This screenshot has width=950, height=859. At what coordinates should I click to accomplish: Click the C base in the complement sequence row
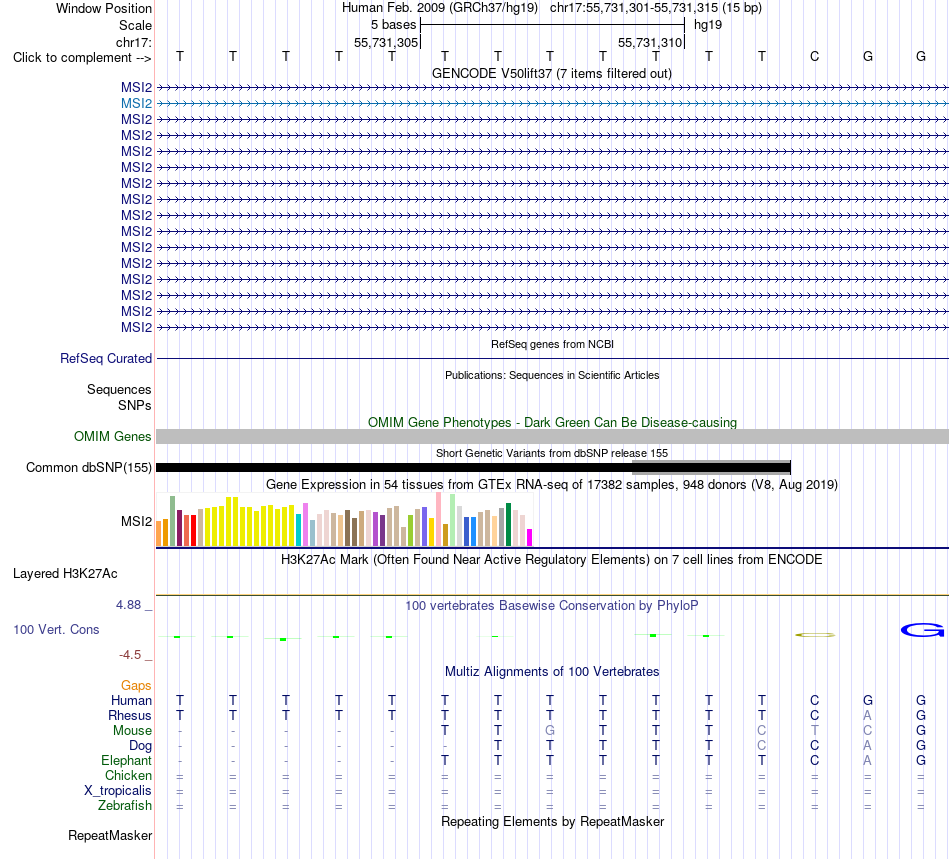pyautogui.click(x=814, y=57)
